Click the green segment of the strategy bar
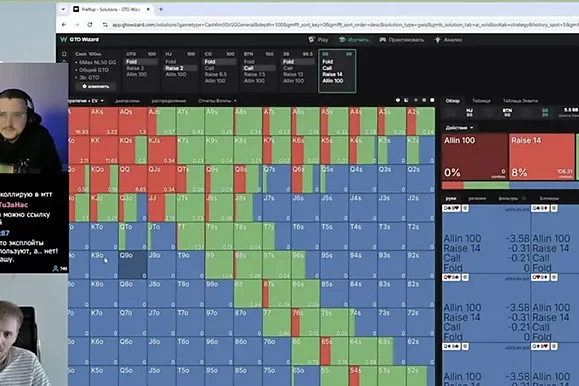The height and width of the screenshot is (386, 579). [x=486, y=185]
